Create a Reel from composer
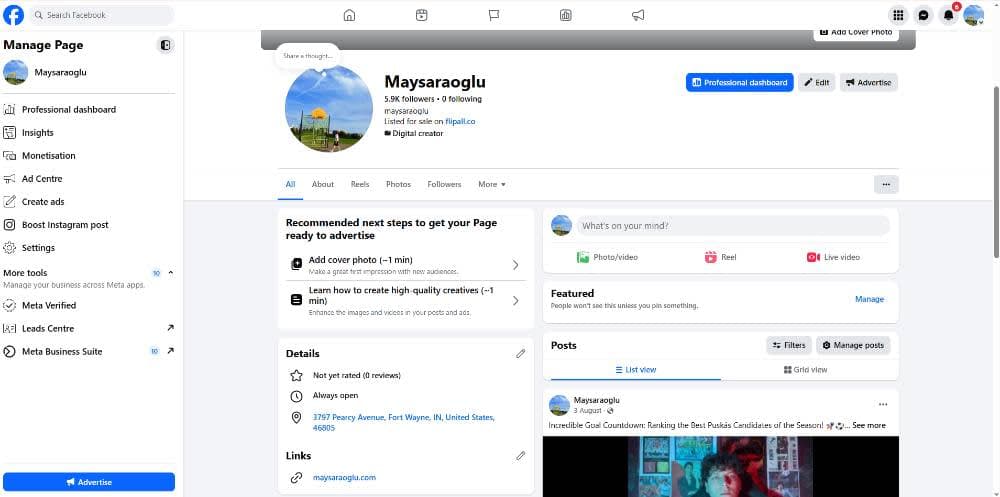 [x=720, y=257]
